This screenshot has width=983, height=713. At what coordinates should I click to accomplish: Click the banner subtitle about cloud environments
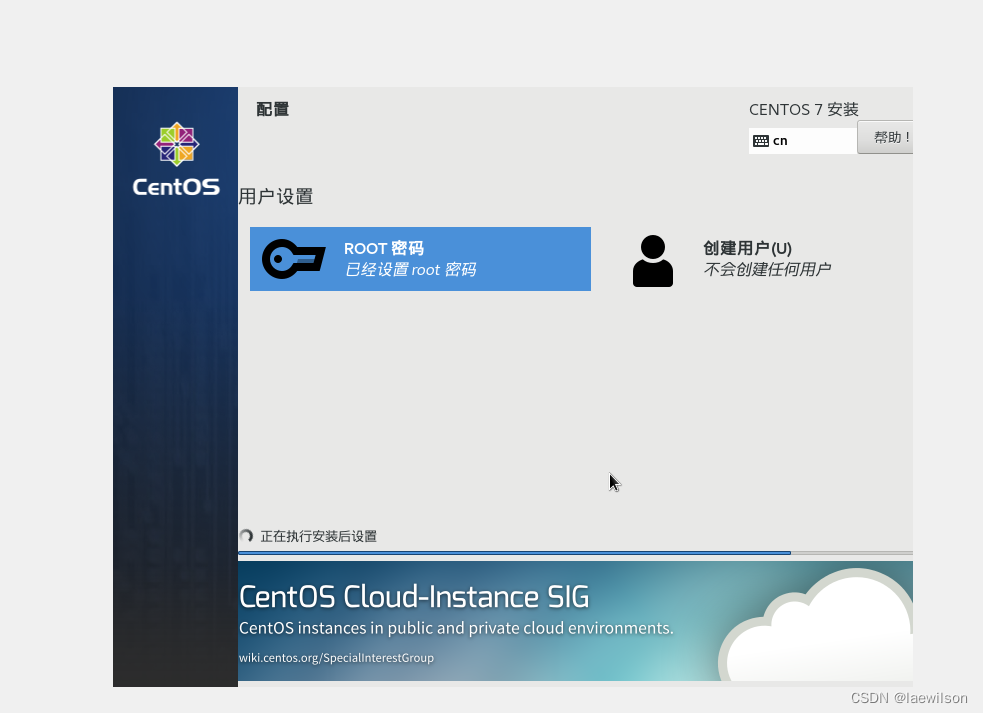pyautogui.click(x=456, y=628)
